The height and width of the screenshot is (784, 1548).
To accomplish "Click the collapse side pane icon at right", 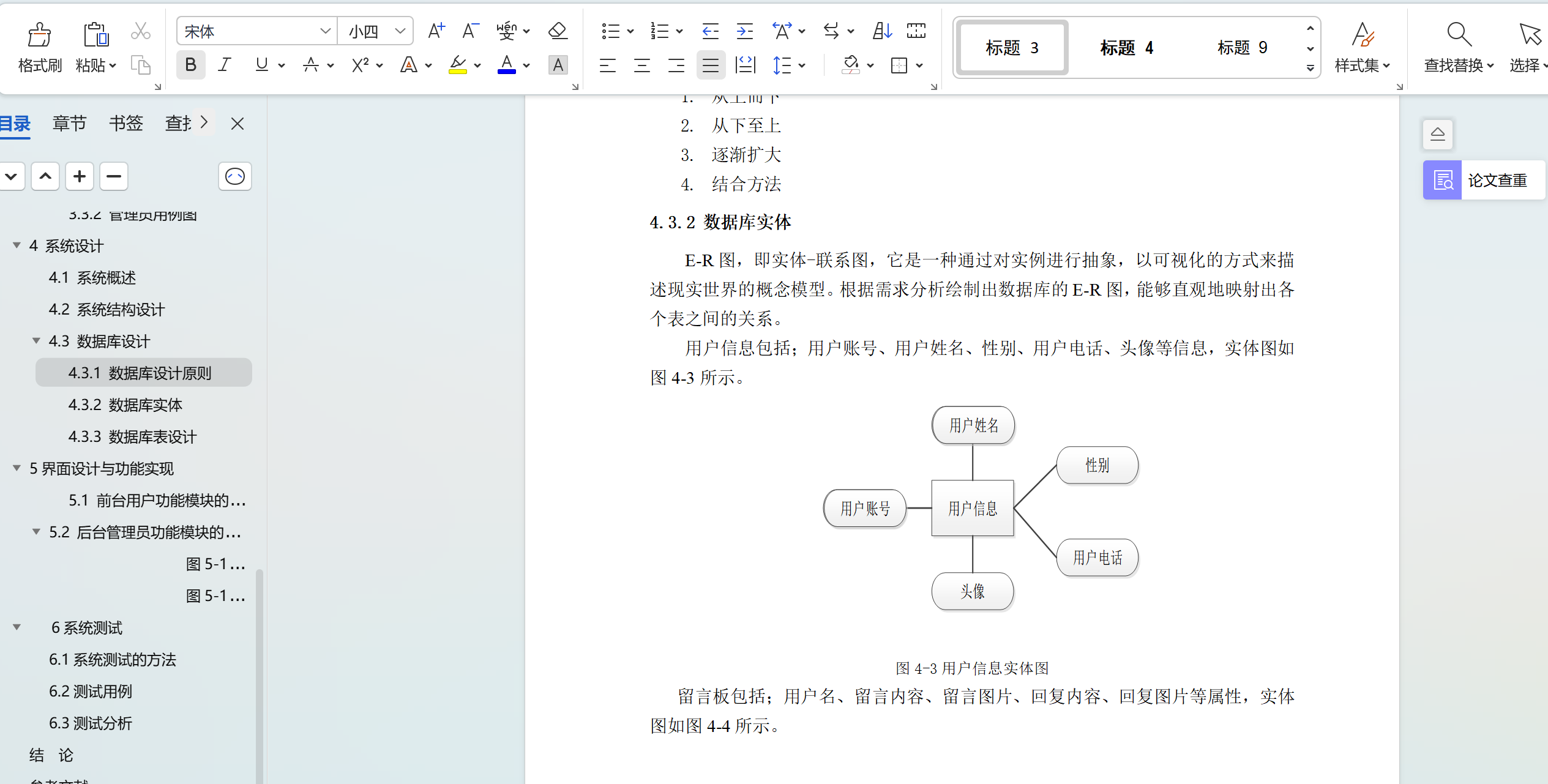I will [1438, 134].
